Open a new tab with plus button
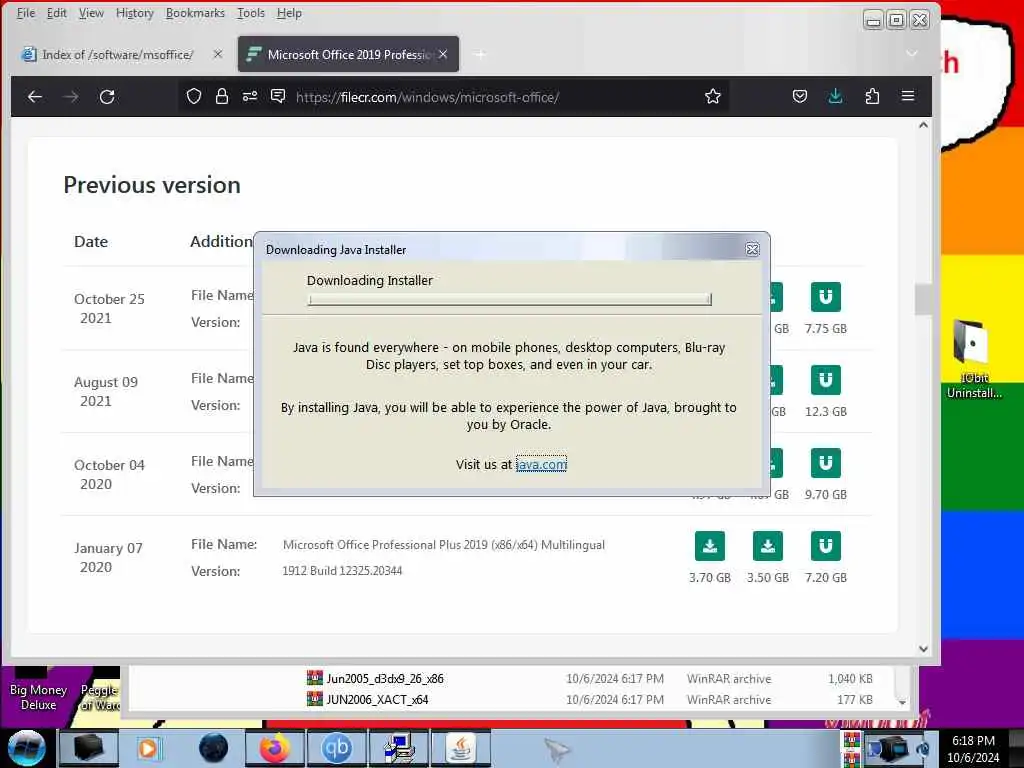1024x768 pixels. 480,54
